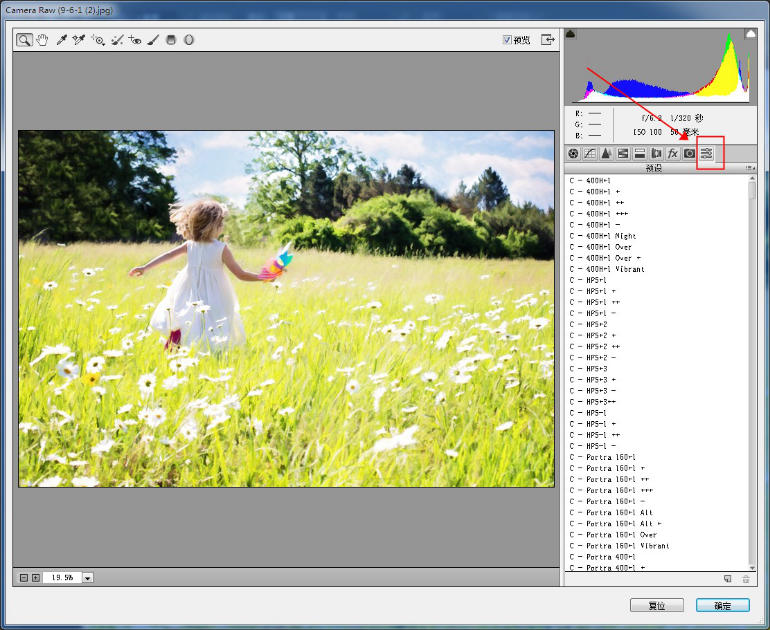Select the Hand tool

click(42, 40)
